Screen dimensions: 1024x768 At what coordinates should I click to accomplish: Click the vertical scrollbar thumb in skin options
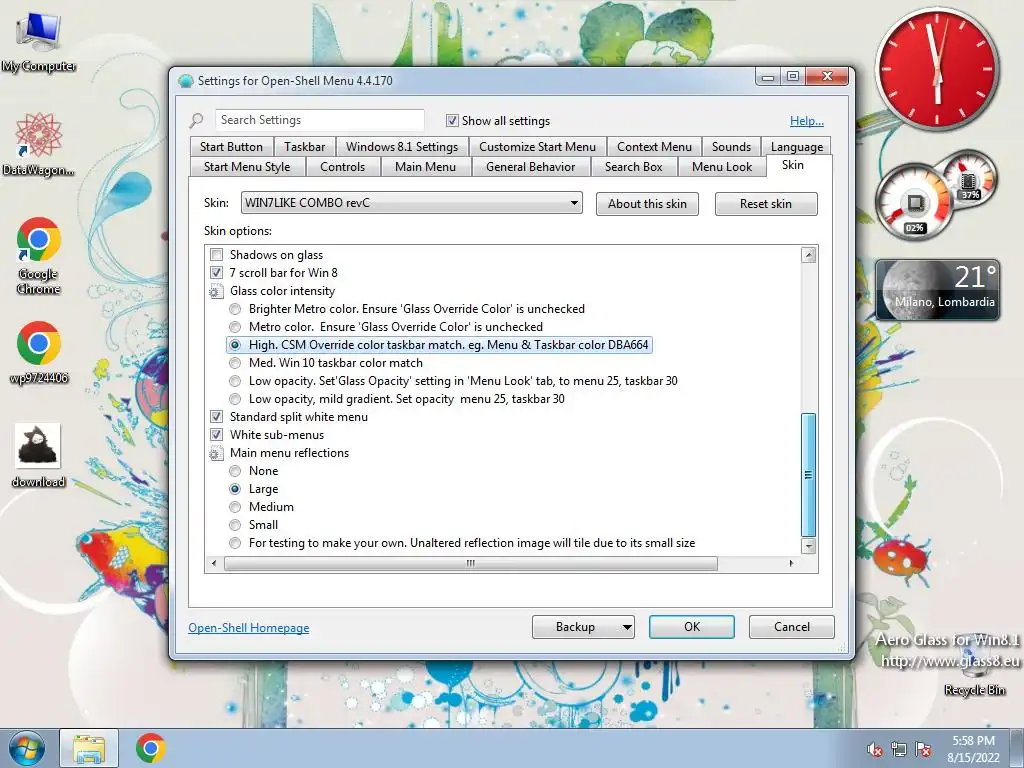[808, 475]
